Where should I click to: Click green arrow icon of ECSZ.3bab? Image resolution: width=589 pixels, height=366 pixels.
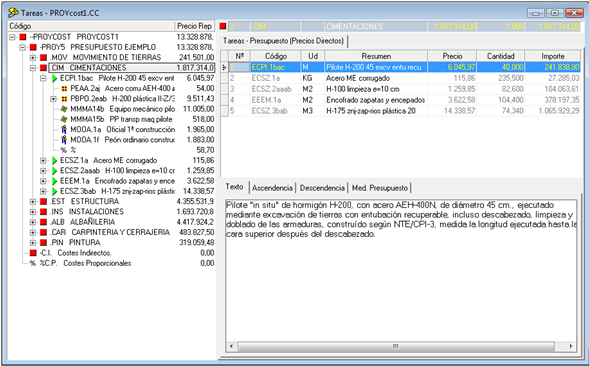coord(54,191)
